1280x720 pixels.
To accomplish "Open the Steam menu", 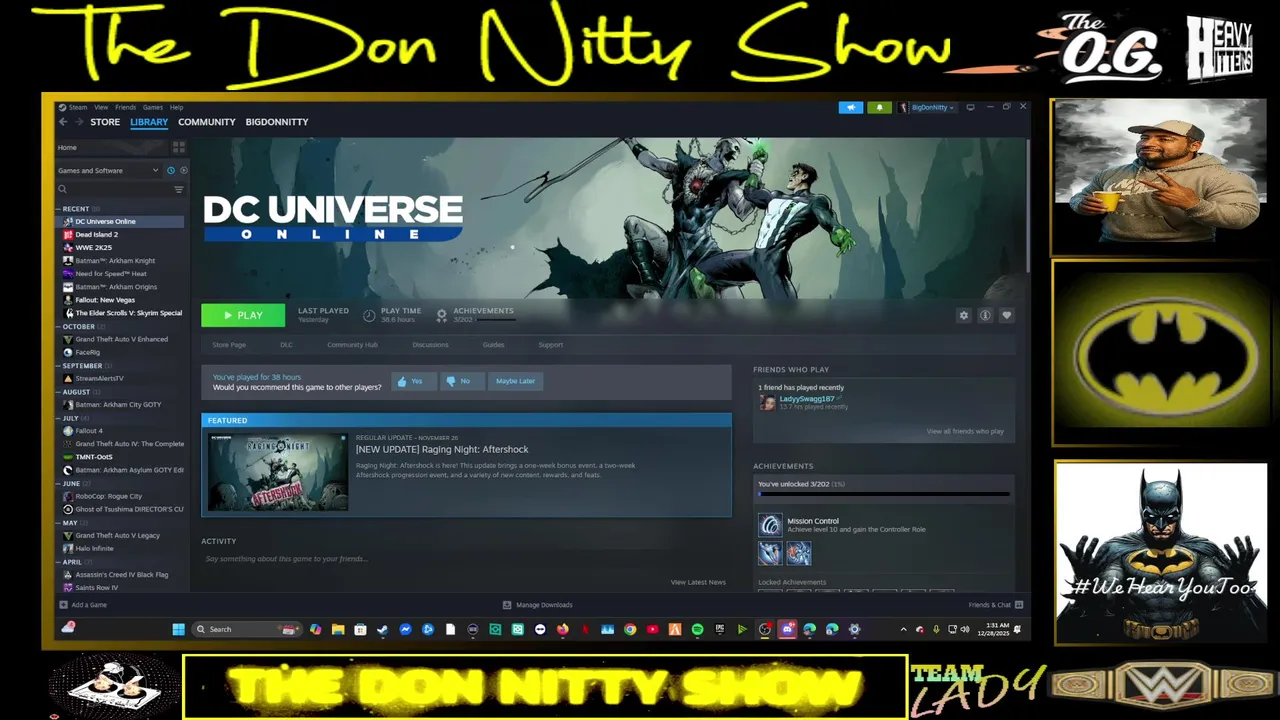I will tap(77, 107).
